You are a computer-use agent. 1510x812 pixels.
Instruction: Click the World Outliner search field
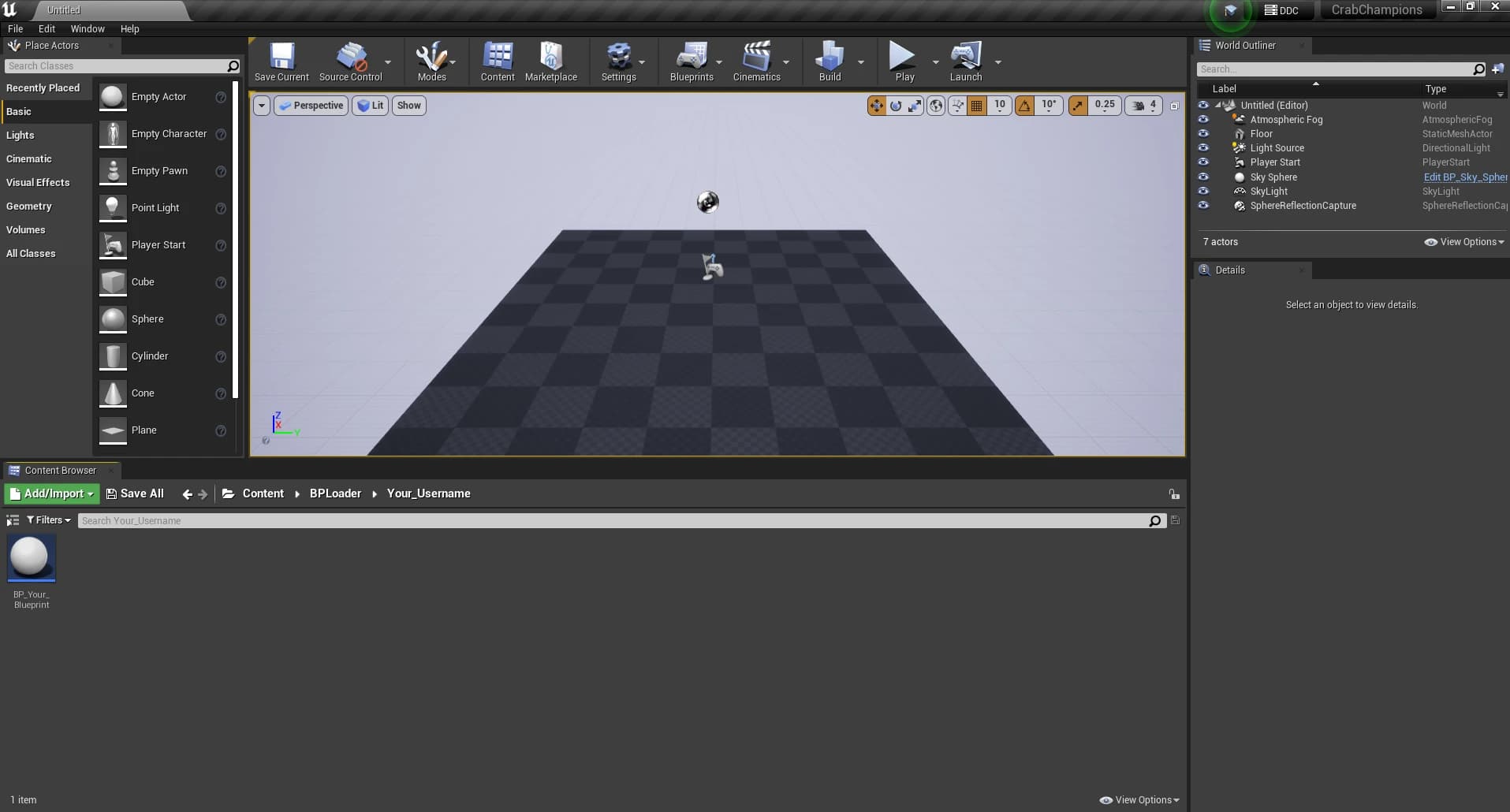click(x=1335, y=69)
